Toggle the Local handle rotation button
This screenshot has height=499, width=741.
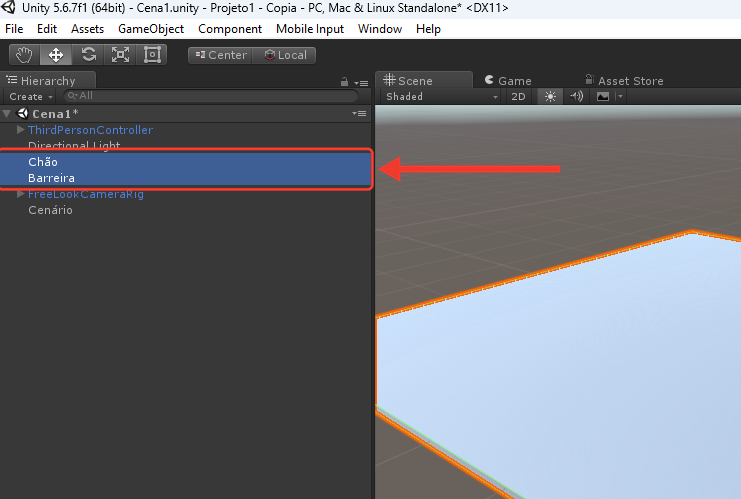point(284,55)
